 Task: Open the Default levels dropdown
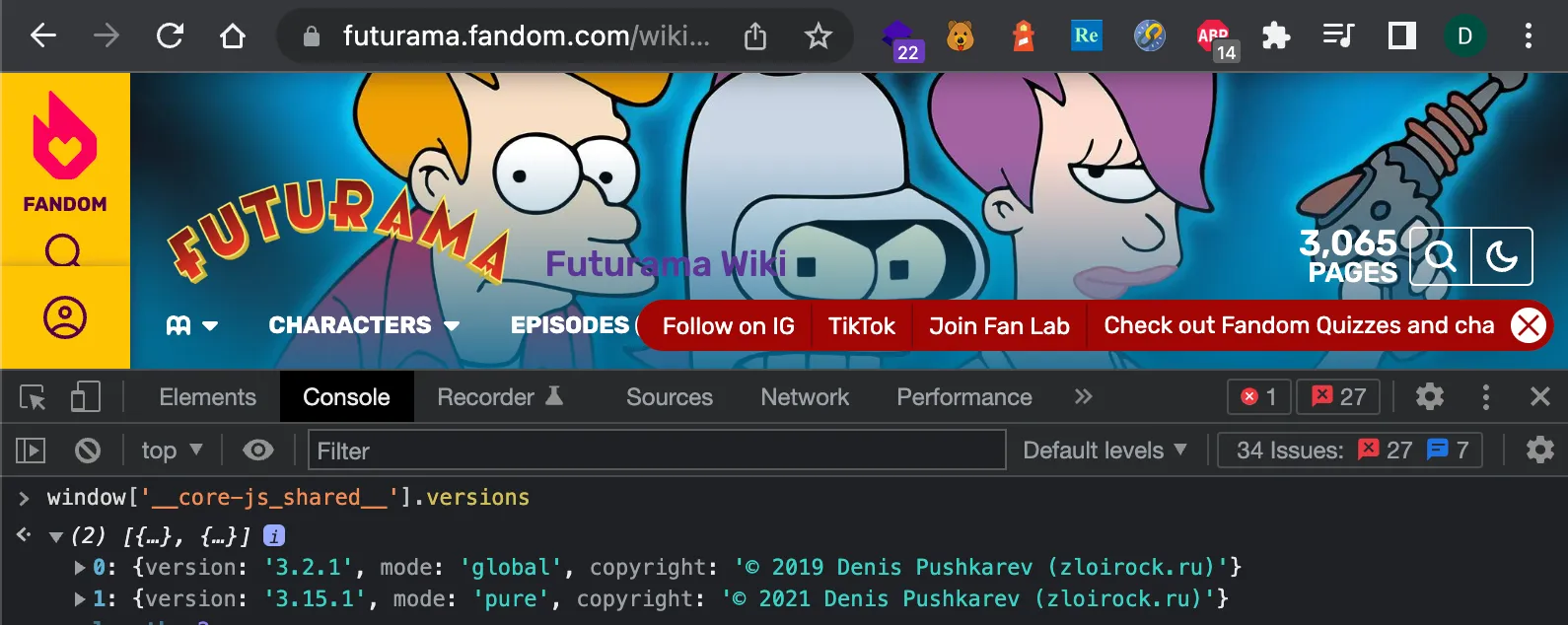tap(1105, 451)
